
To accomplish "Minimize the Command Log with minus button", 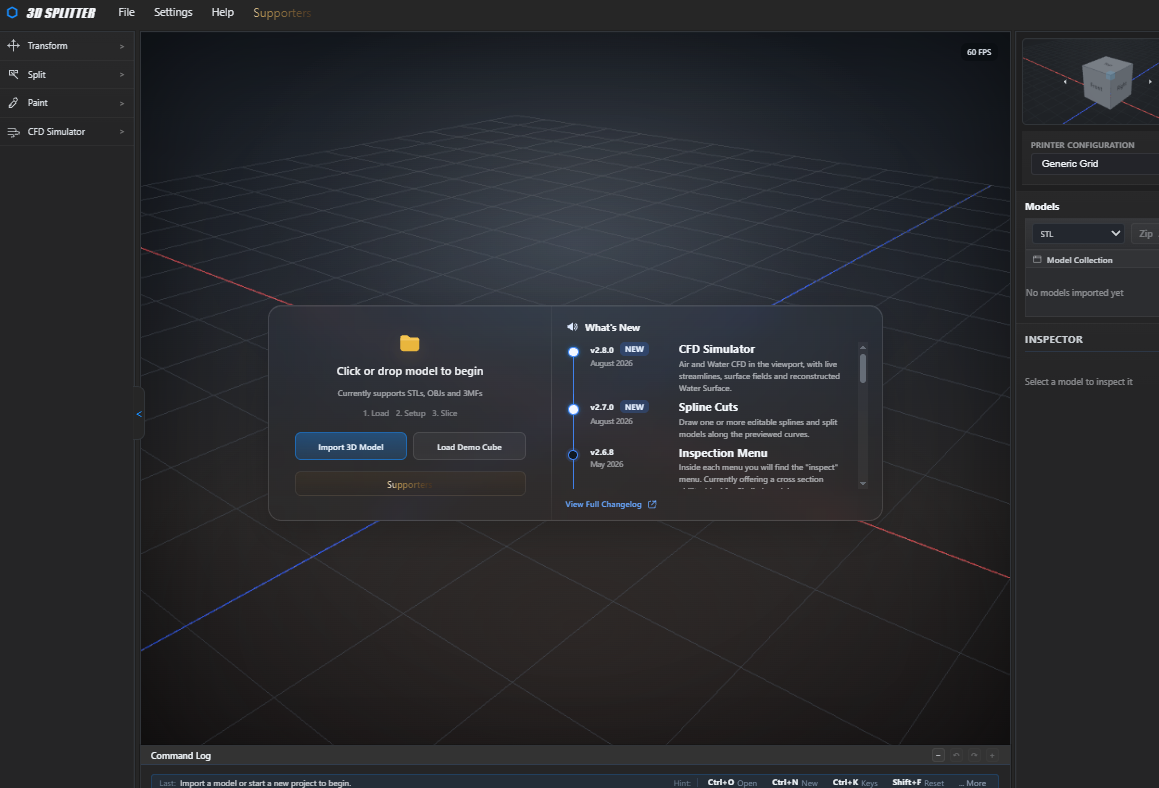I will point(938,755).
